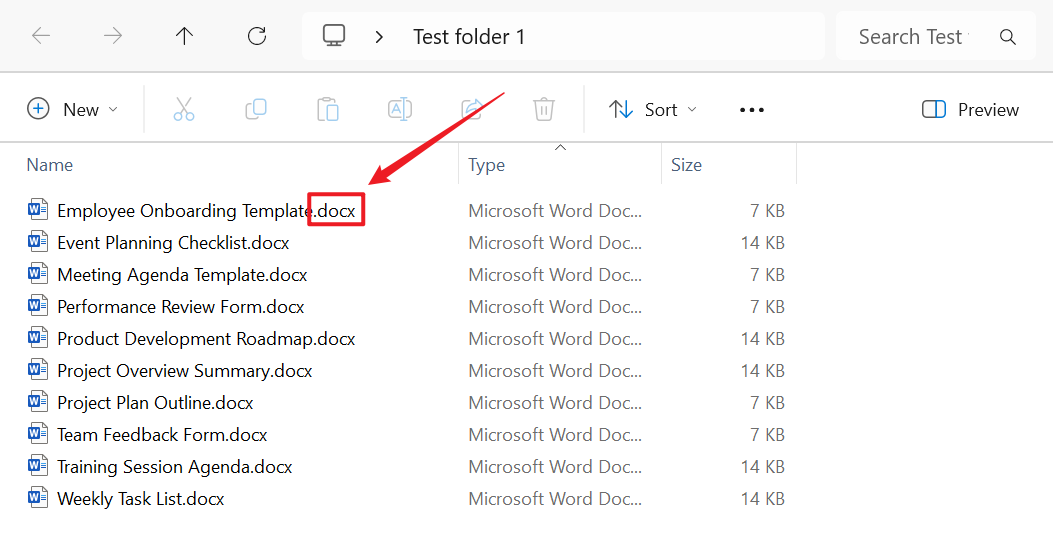Screen dimensions: 1053x534
Task: Click the Rename icon in toolbar
Action: 400,110
